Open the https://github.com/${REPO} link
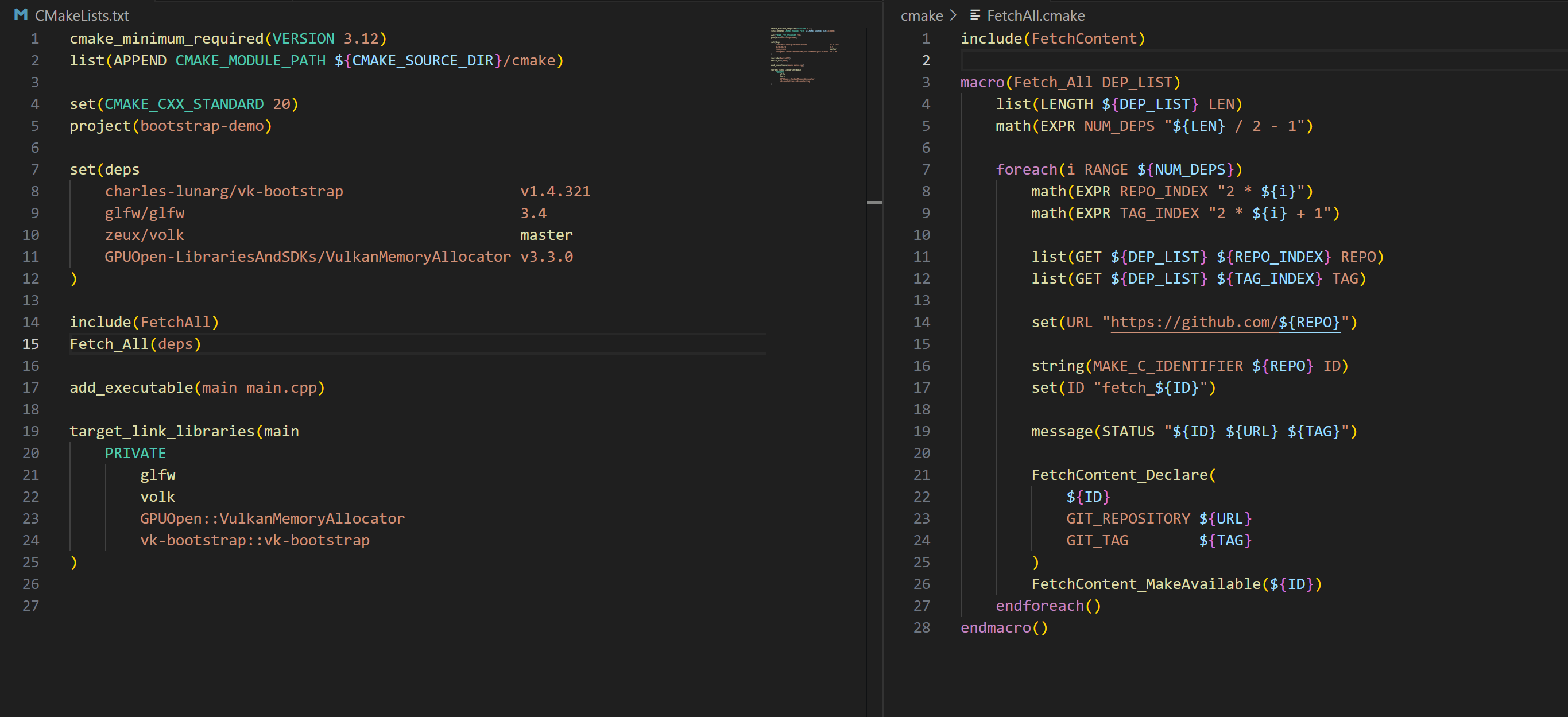Image resolution: width=1568 pixels, height=717 pixels. pyautogui.click(x=1225, y=322)
